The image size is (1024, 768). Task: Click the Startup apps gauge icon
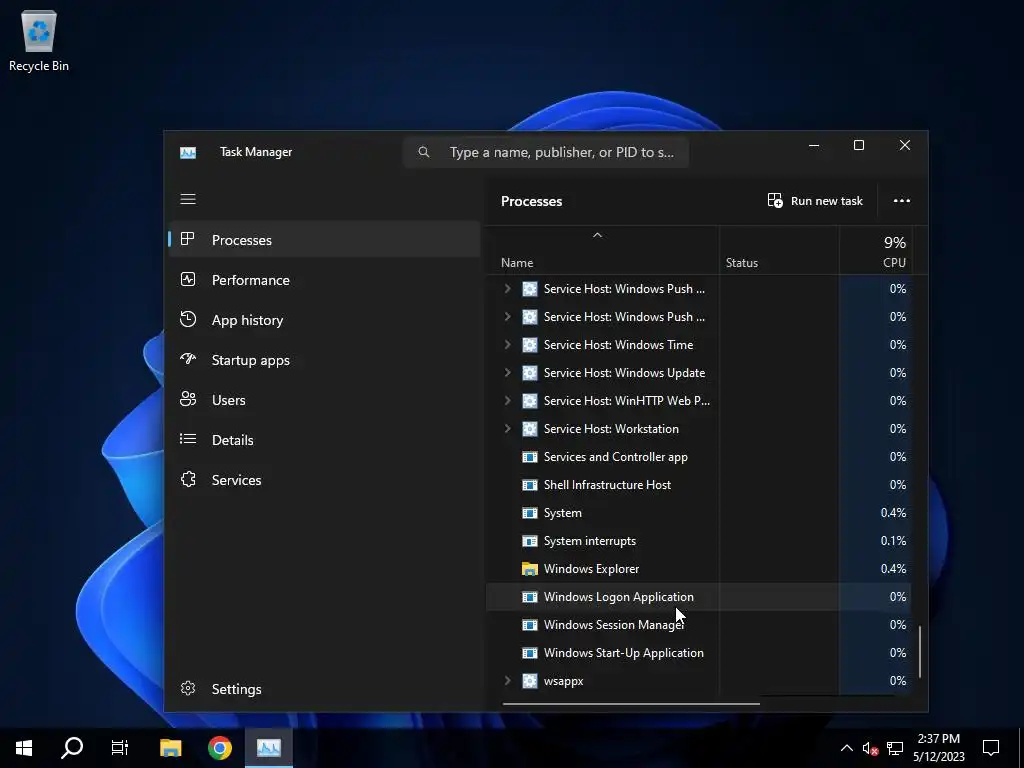(x=187, y=359)
